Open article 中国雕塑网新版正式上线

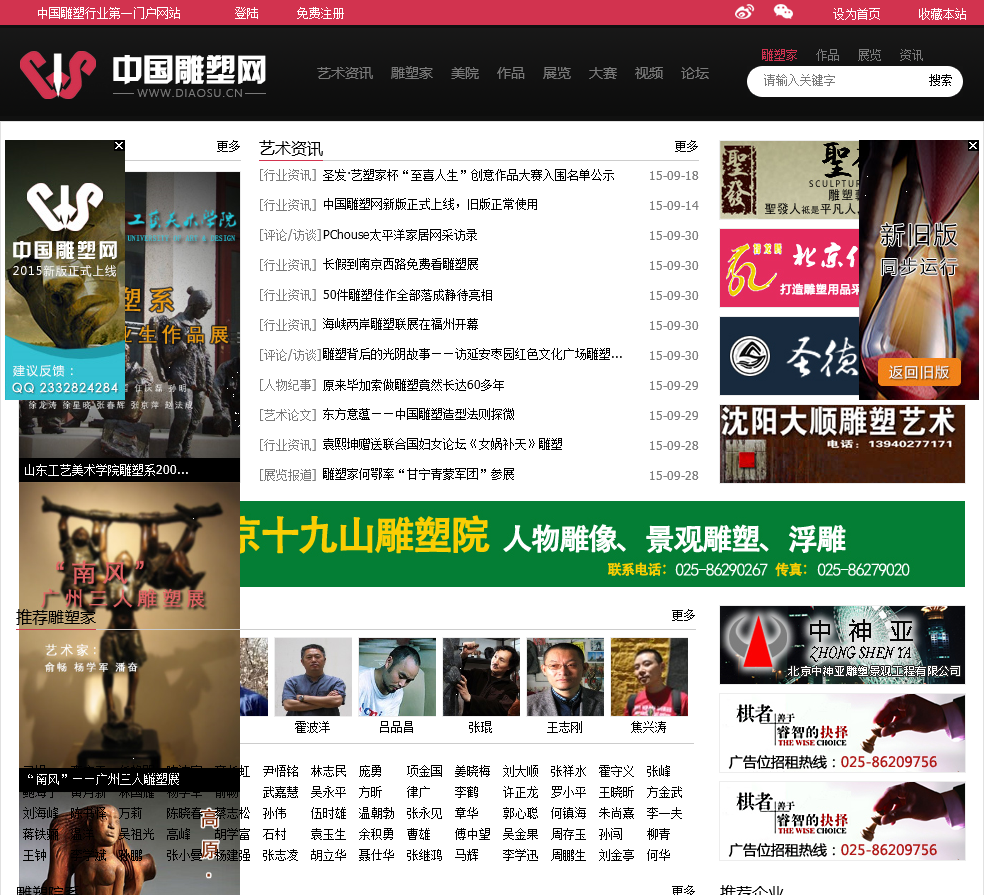point(430,205)
